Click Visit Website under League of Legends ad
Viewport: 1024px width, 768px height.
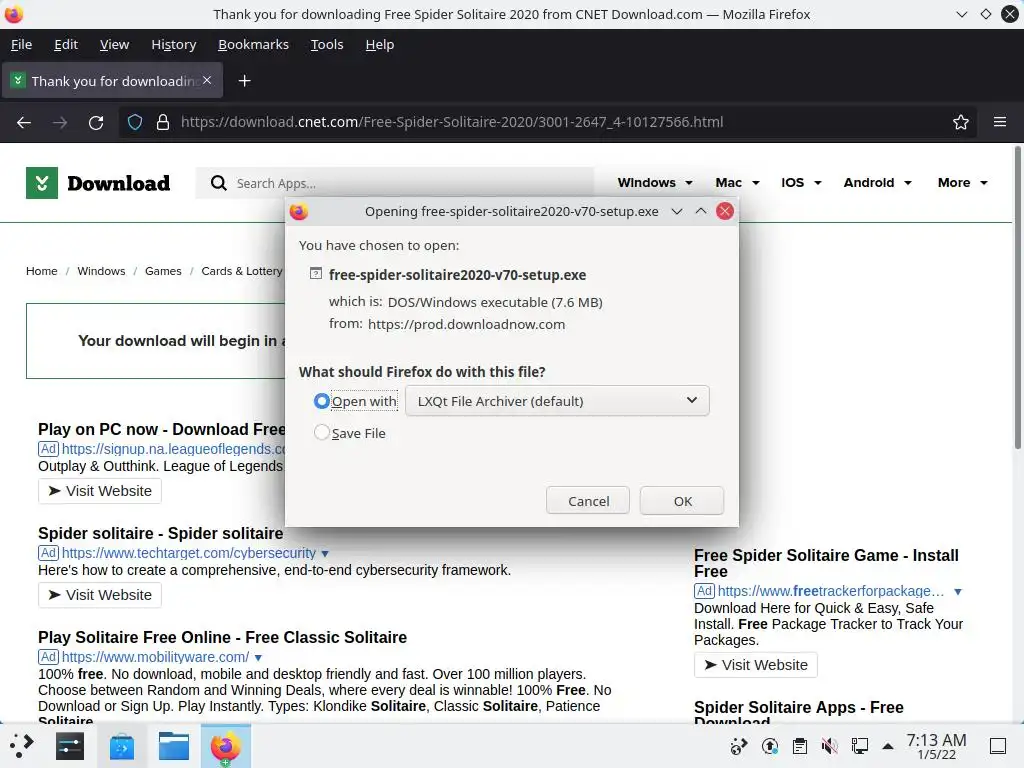pos(100,491)
